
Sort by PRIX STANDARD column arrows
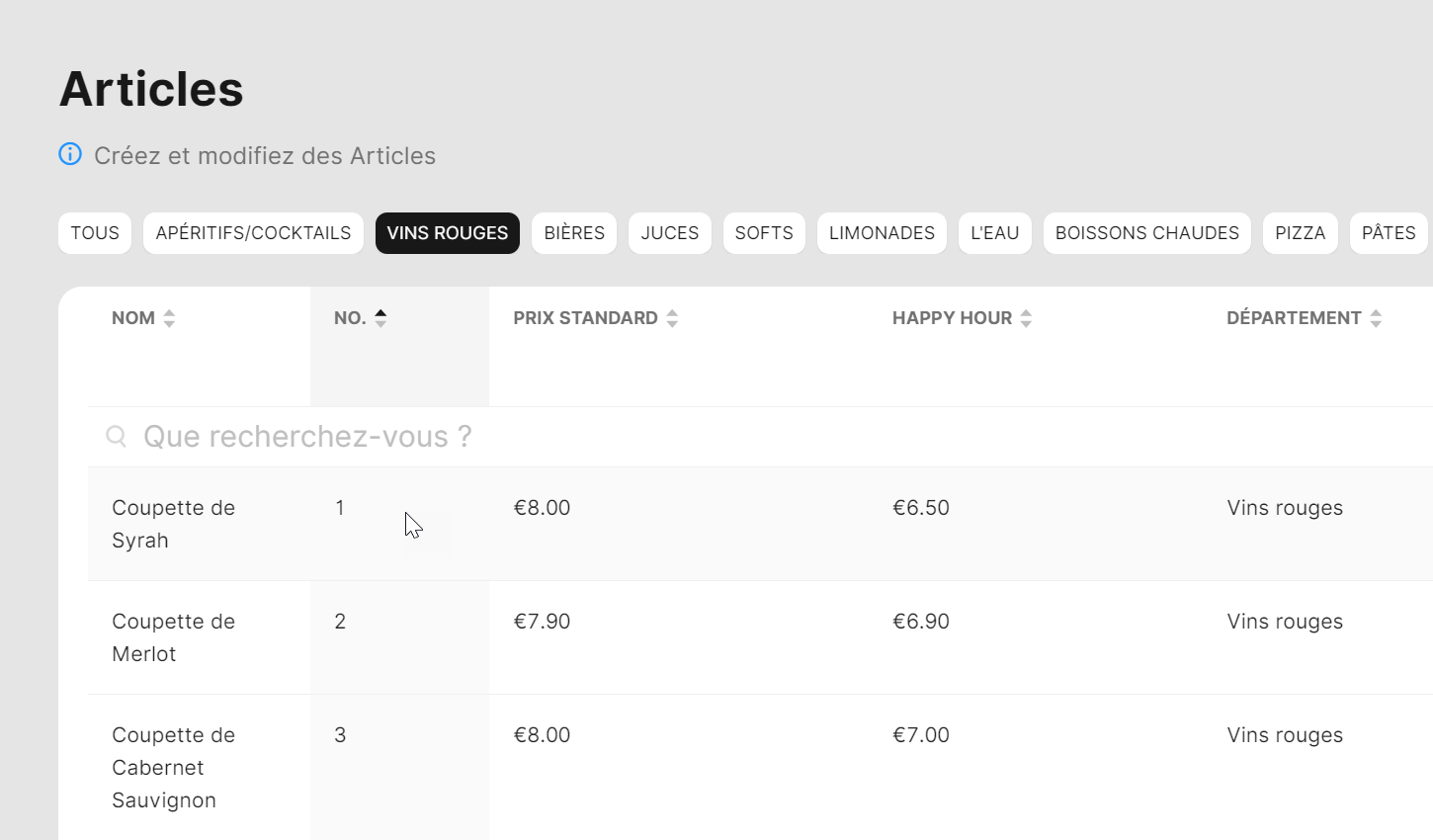[x=672, y=318]
